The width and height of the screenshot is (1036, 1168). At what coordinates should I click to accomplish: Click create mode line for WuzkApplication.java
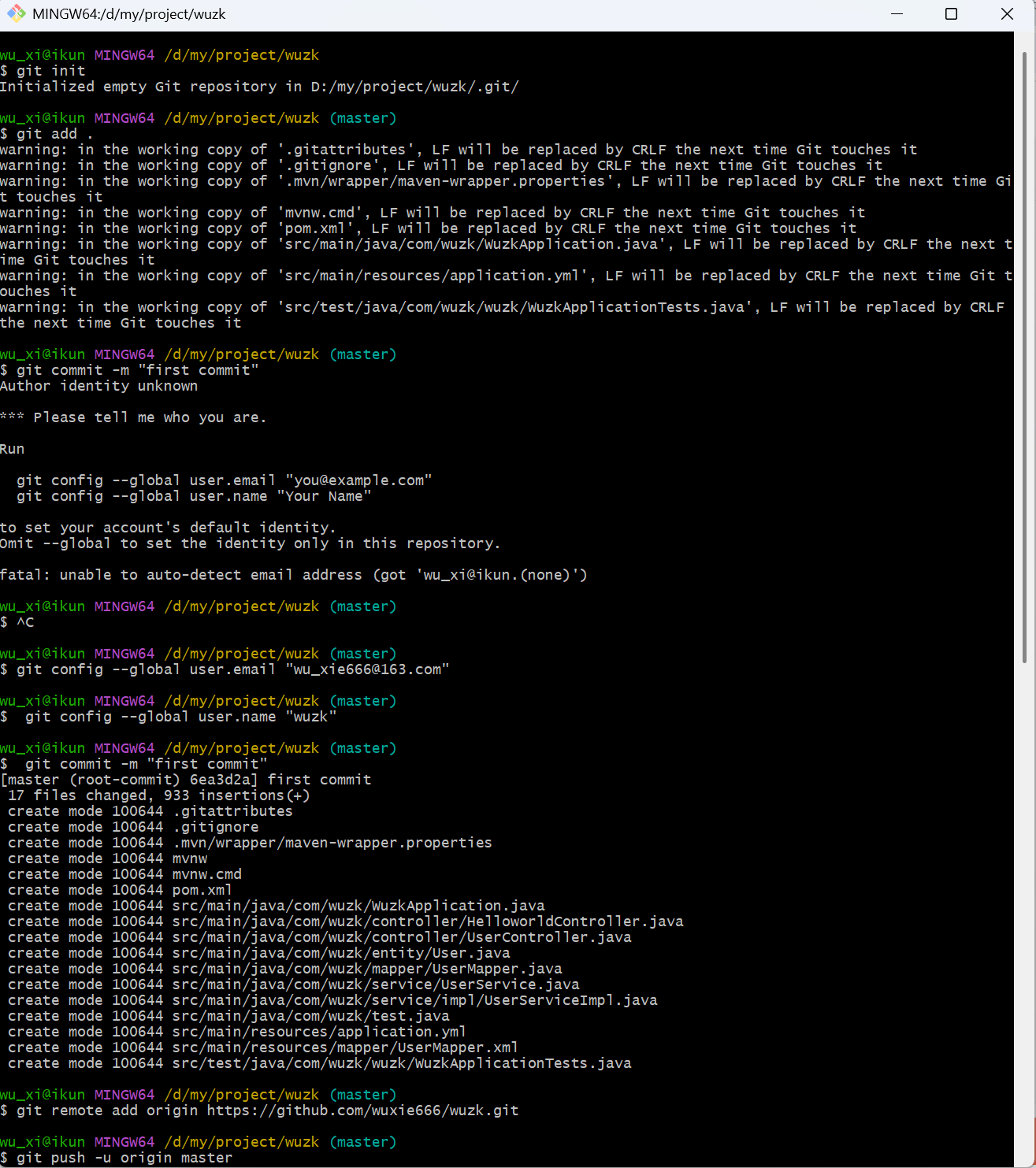(277, 906)
